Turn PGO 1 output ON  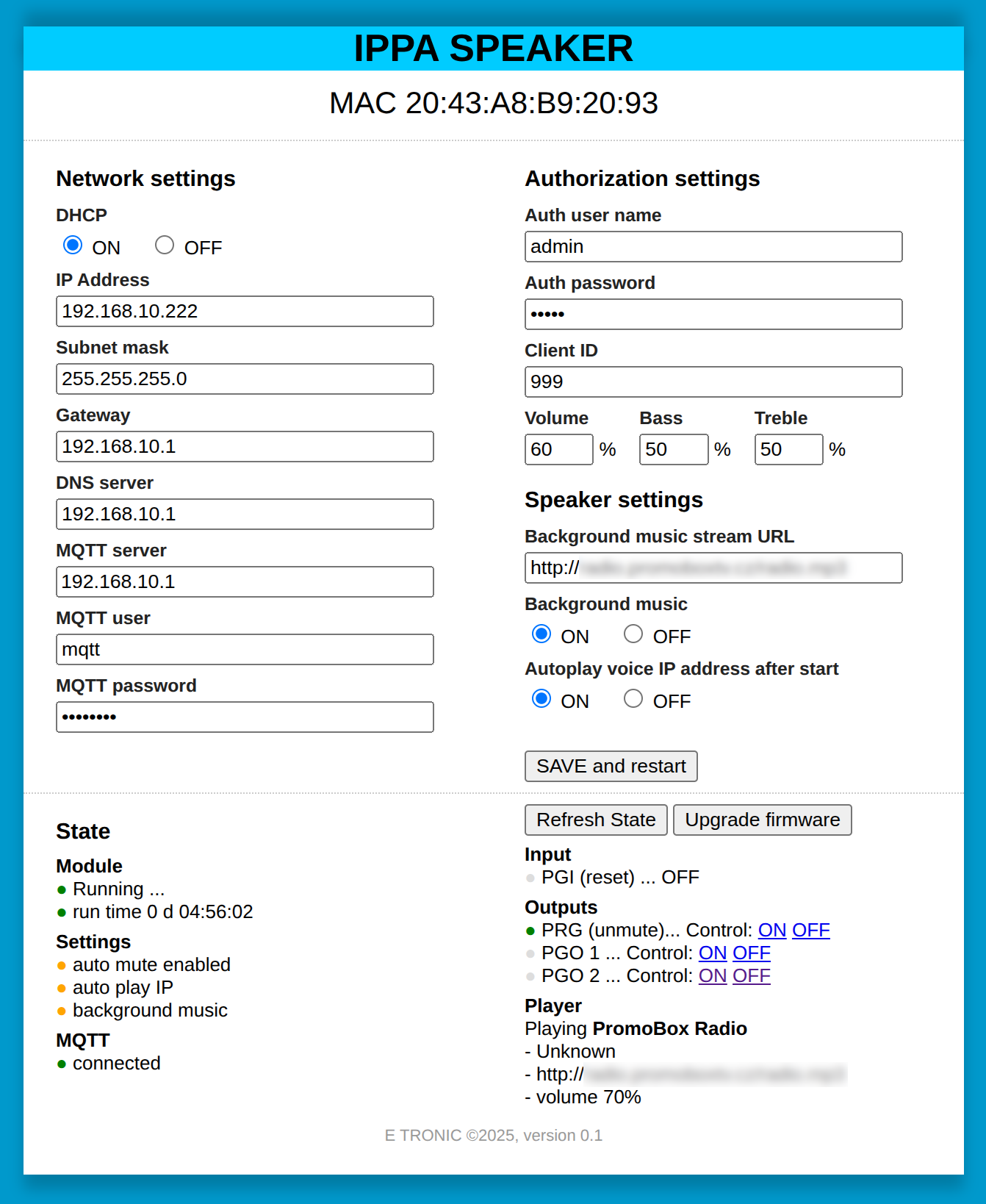(x=712, y=953)
